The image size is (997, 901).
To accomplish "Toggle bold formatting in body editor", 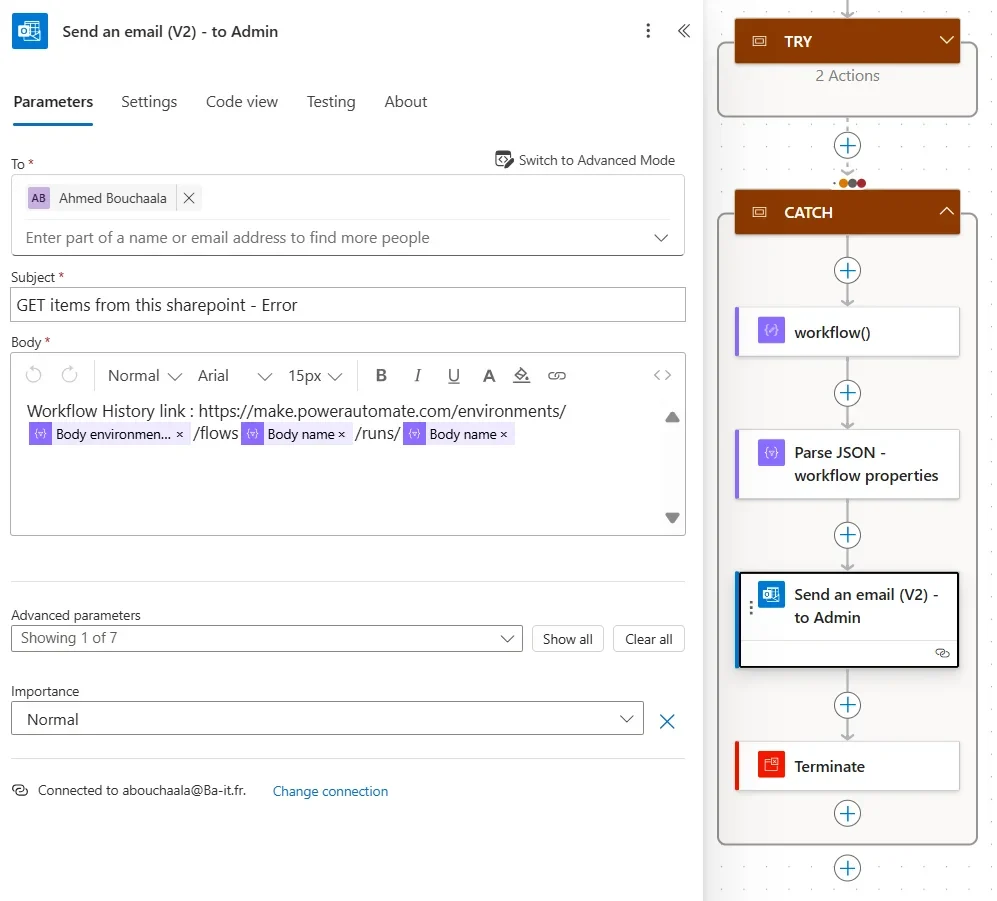I will (381, 375).
